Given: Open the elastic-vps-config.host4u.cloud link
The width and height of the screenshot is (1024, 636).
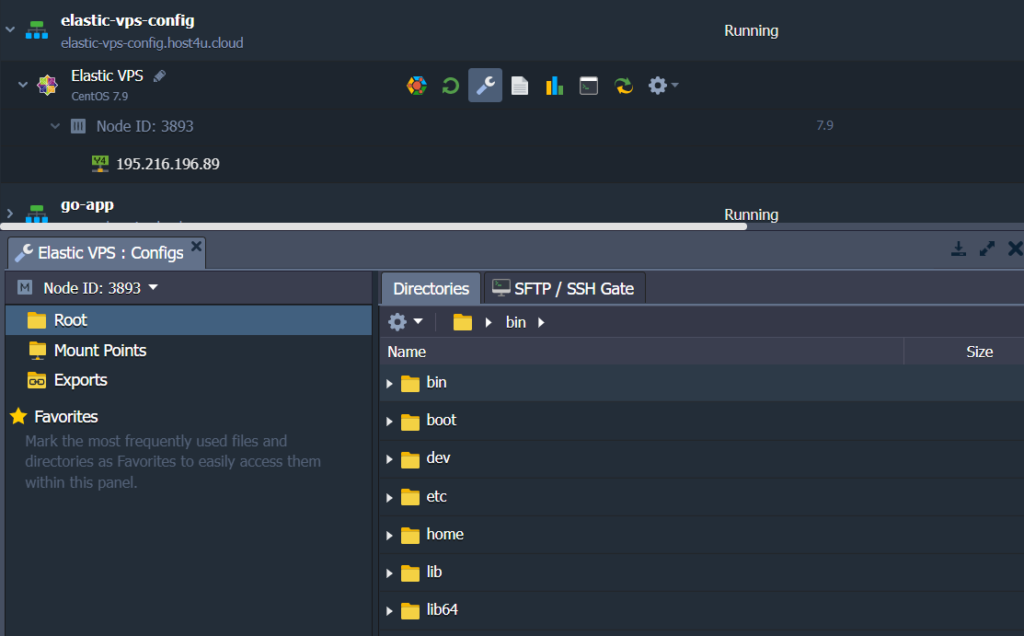Looking at the screenshot, I should [x=152, y=43].
